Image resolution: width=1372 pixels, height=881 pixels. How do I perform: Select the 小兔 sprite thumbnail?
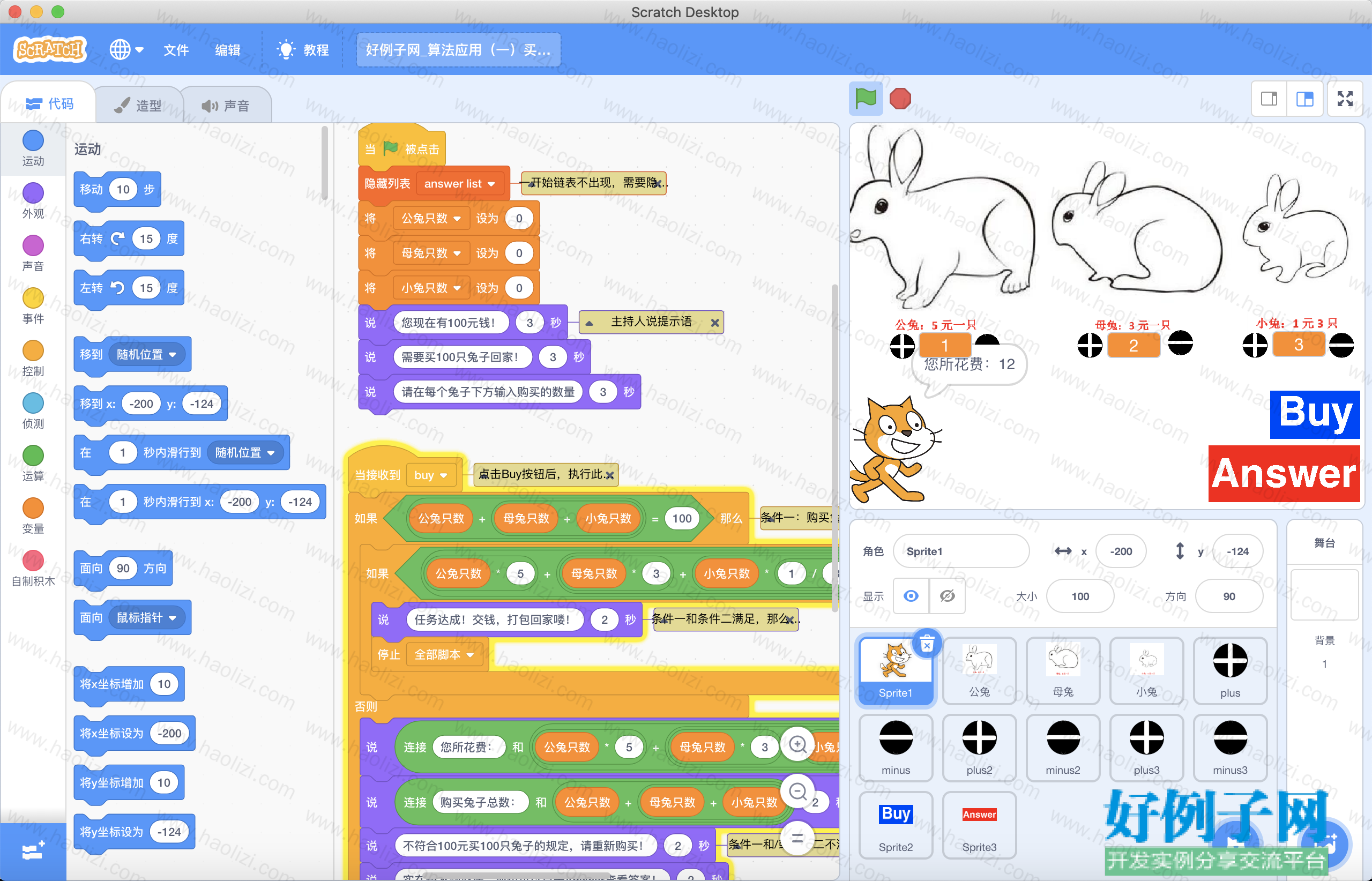[x=1146, y=671]
